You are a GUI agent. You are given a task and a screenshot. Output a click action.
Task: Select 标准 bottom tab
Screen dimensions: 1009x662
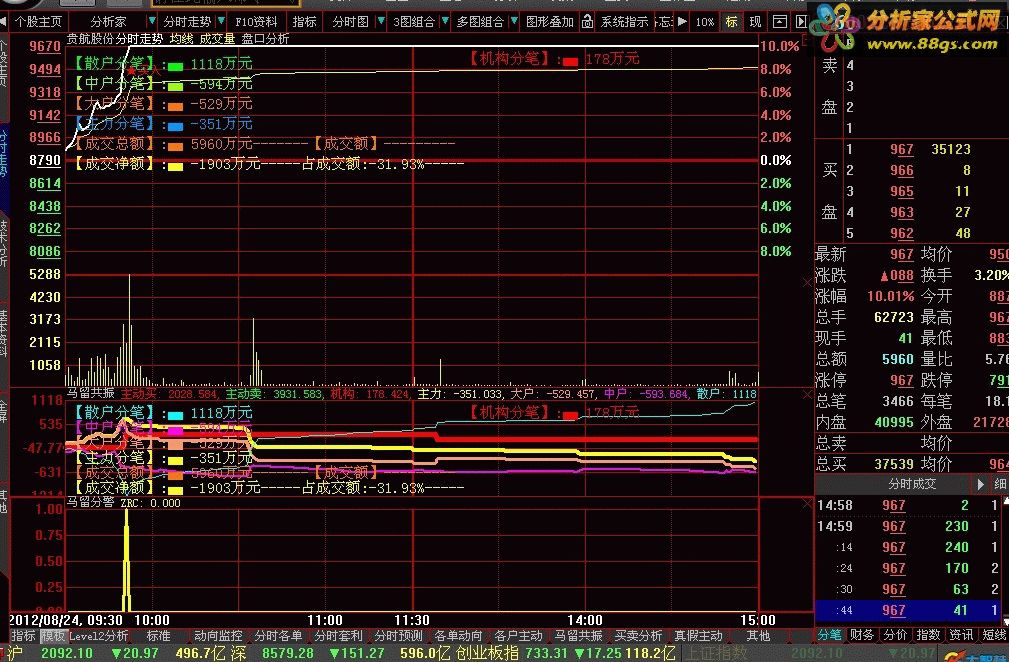pos(158,636)
